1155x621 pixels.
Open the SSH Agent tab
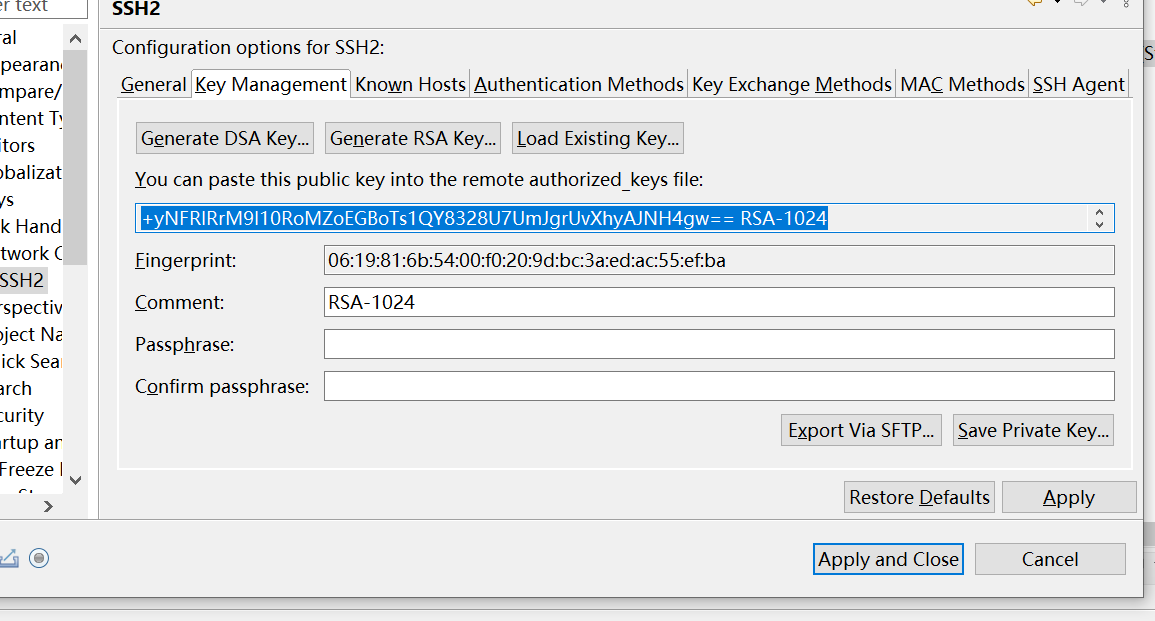tap(1078, 85)
